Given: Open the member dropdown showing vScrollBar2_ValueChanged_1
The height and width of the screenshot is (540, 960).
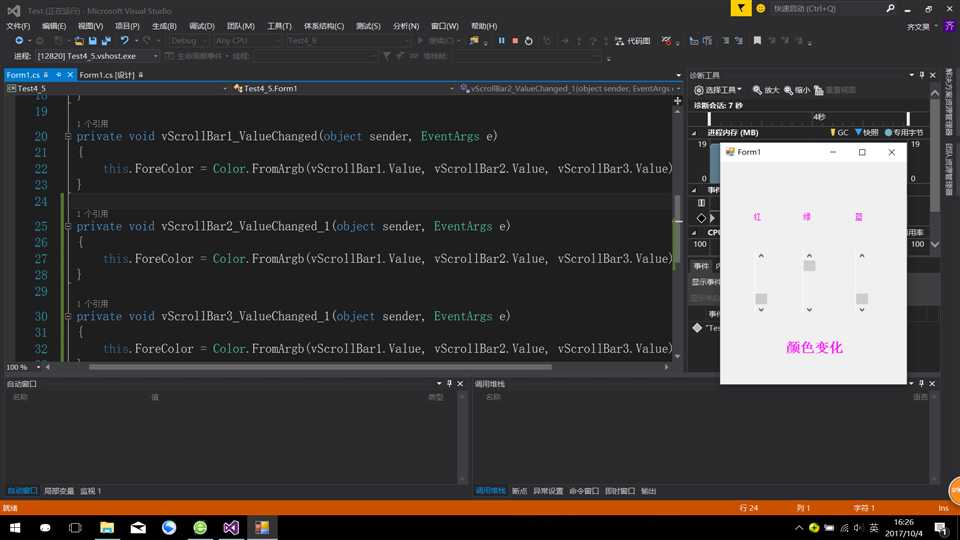Looking at the screenshot, I should click(570, 88).
